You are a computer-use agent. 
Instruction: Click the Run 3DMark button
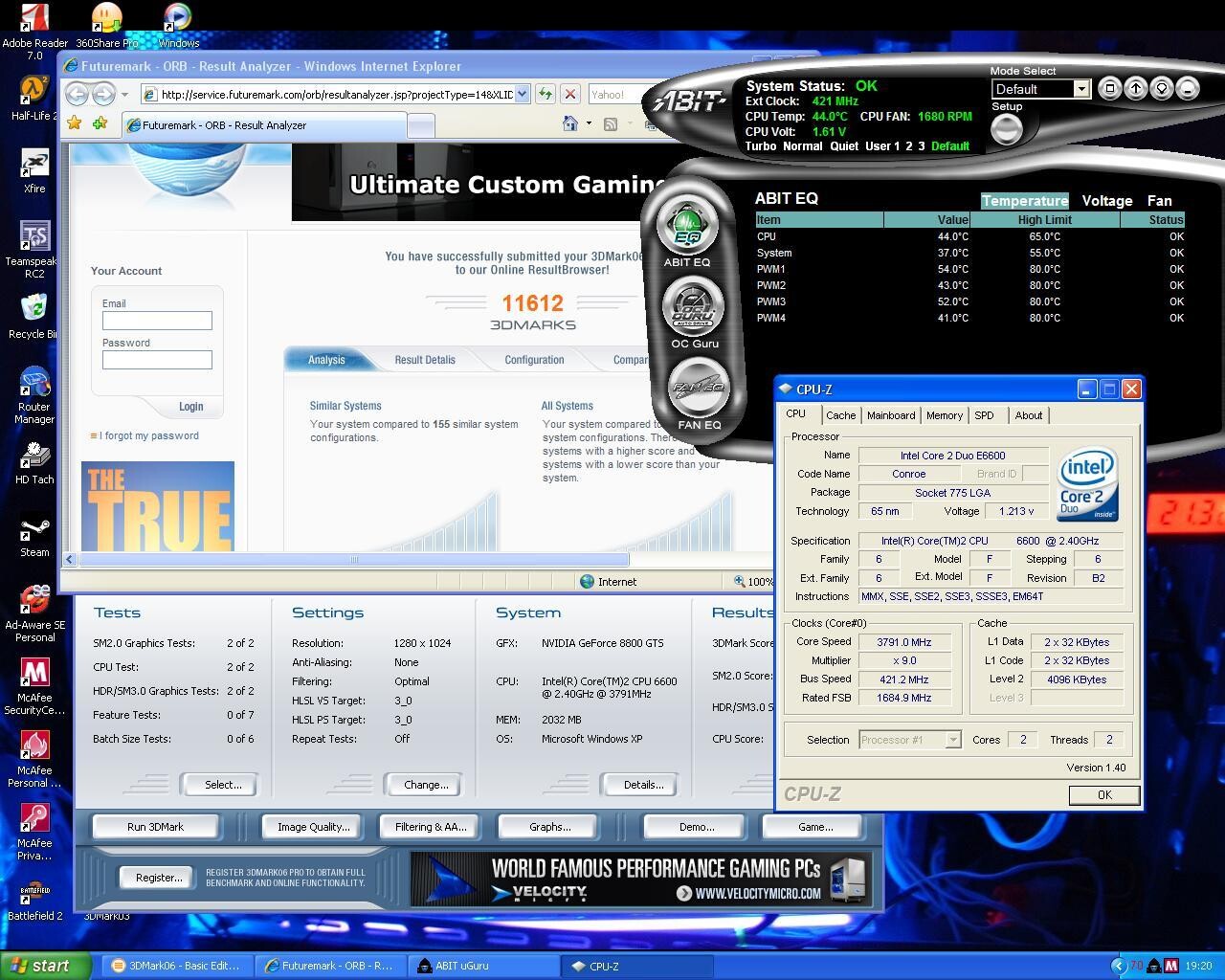155,827
